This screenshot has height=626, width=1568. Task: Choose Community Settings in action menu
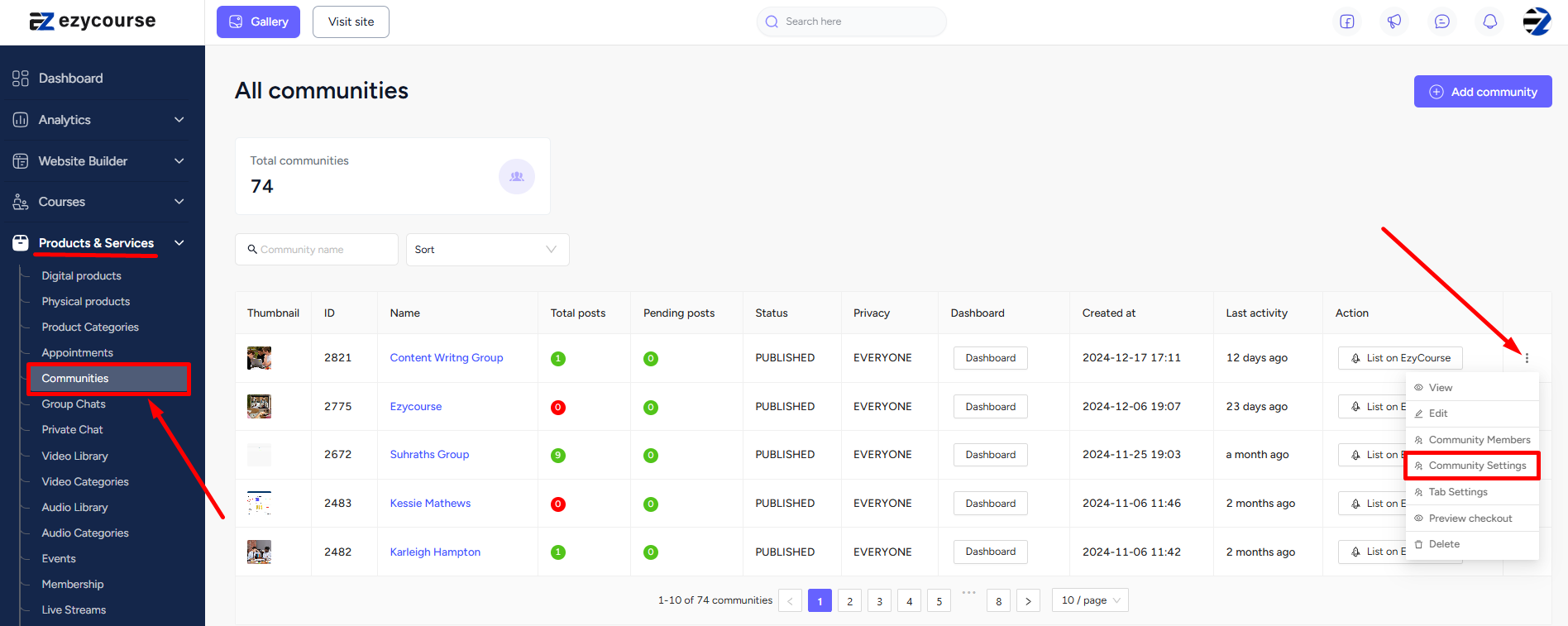pos(1472,466)
